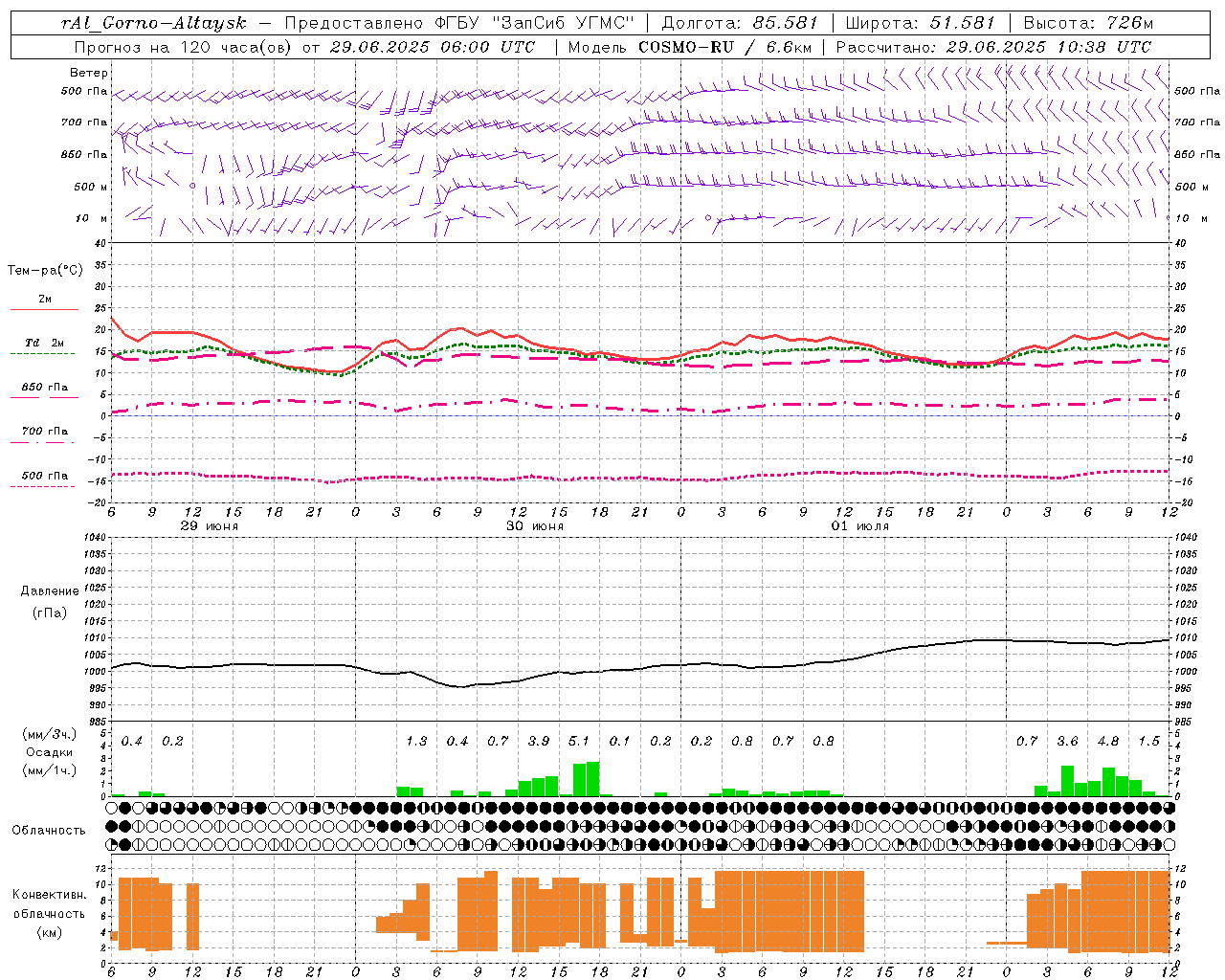Click the computed time Рассчитано: 29.06.2025 10:38 UTC
This screenshot has width=1225, height=980.
(993, 47)
